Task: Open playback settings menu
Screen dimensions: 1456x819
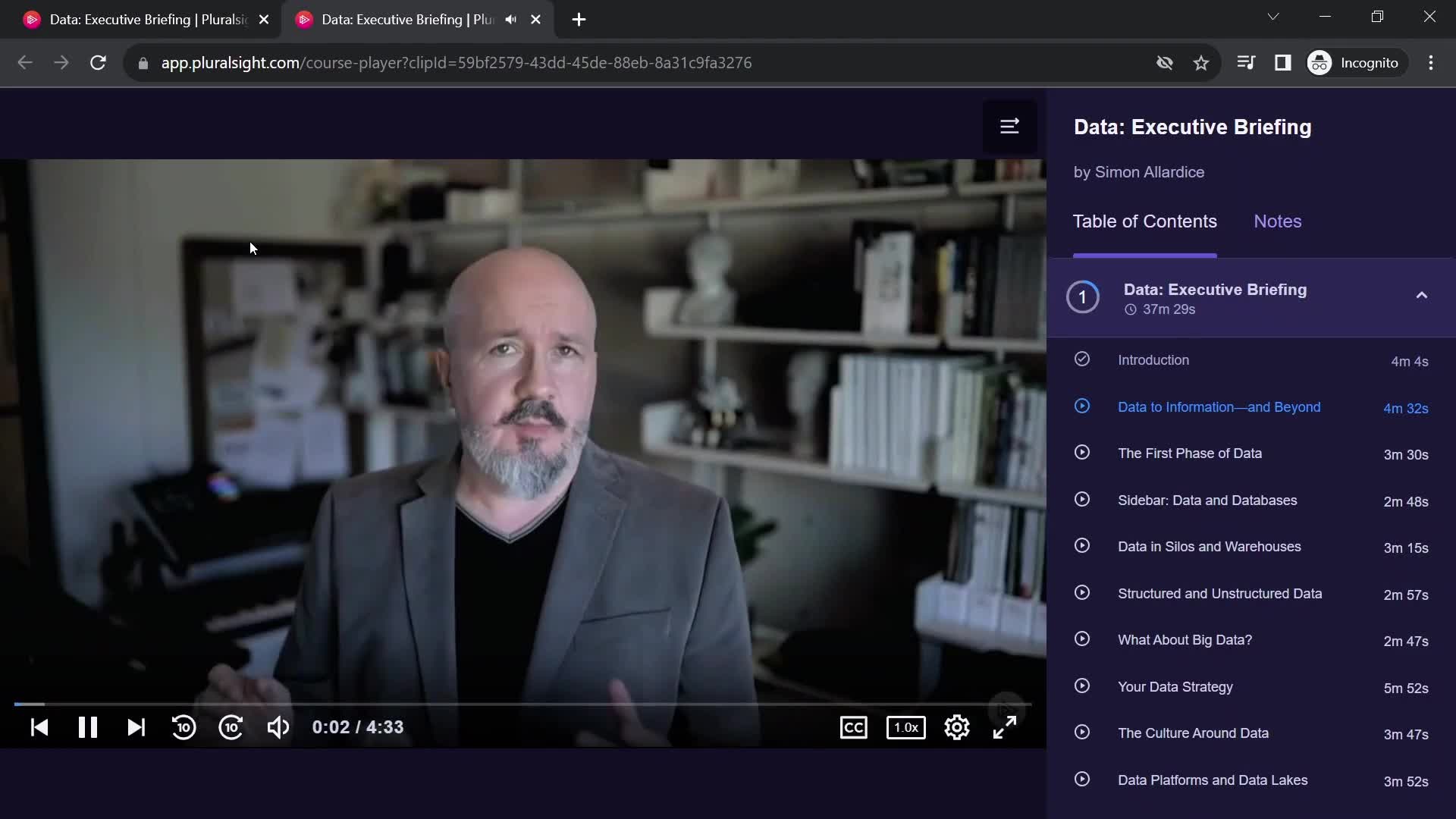Action: pyautogui.click(x=957, y=727)
